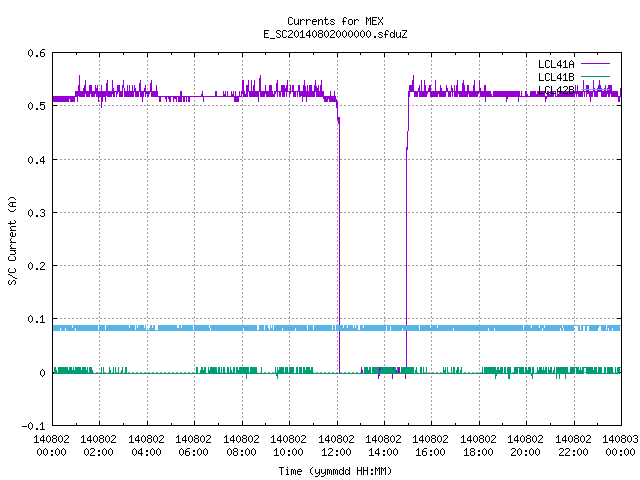Click the 'S/C Current (A)' y-axis label
The image size is (640, 480).
coord(13,240)
